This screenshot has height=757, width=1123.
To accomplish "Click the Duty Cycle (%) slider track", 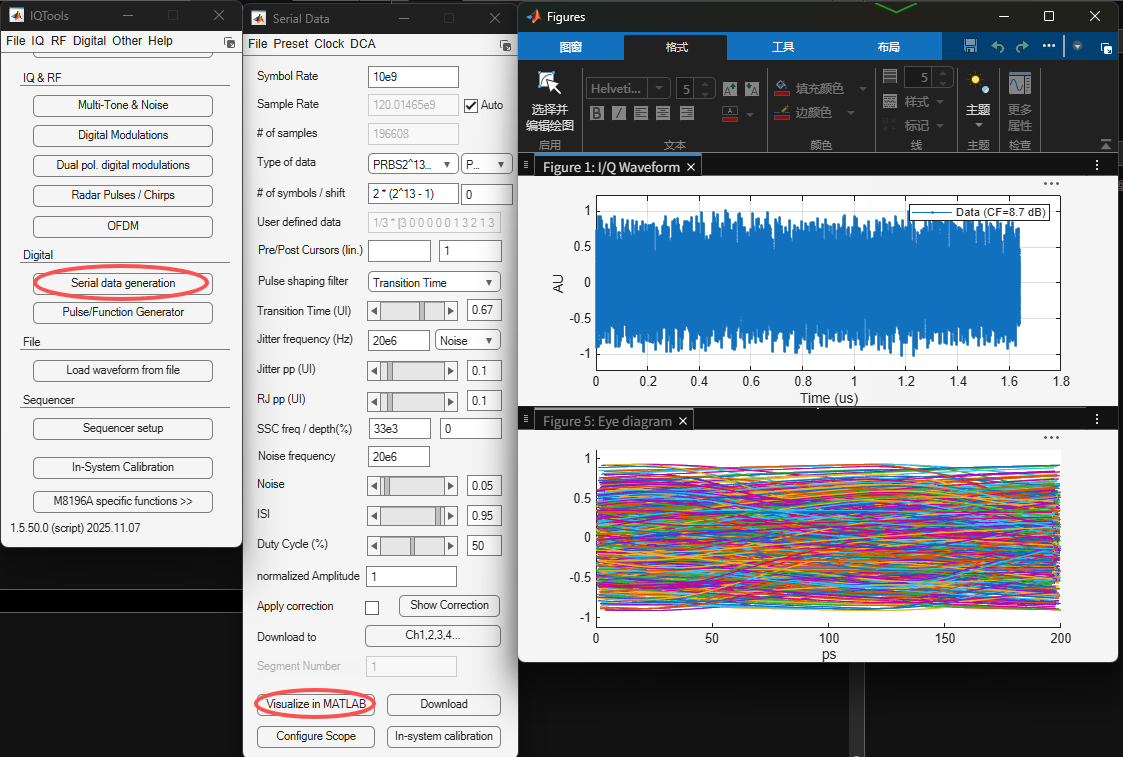I will pos(412,546).
